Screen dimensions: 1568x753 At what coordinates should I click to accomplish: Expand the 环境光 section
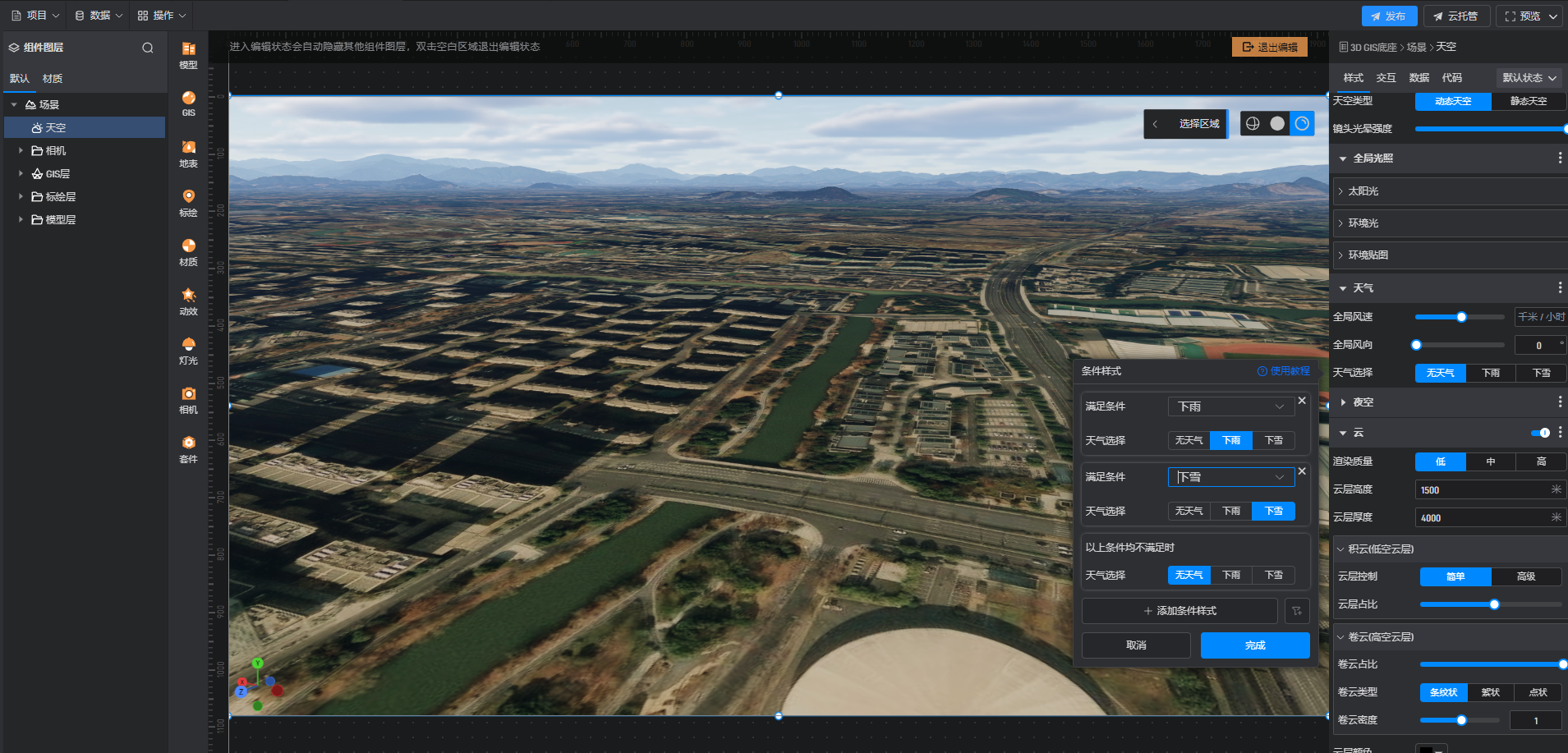(1451, 223)
